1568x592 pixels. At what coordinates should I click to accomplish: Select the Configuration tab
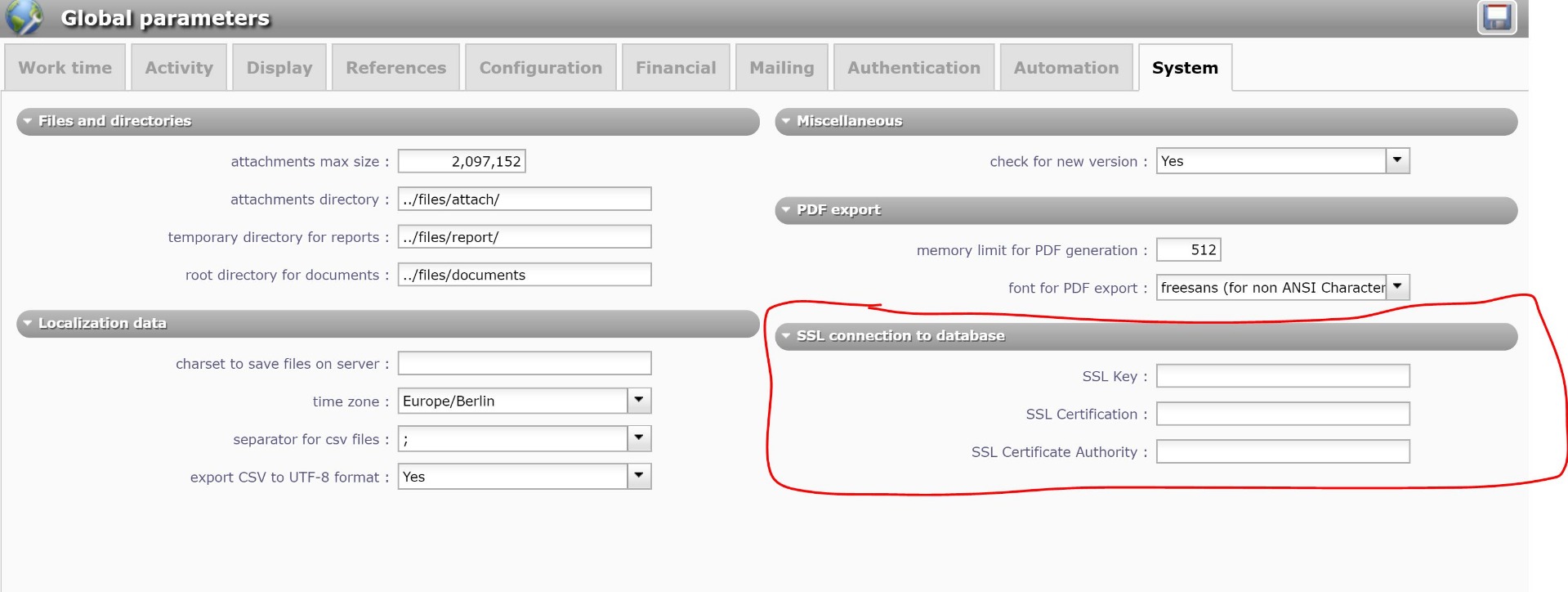point(541,68)
